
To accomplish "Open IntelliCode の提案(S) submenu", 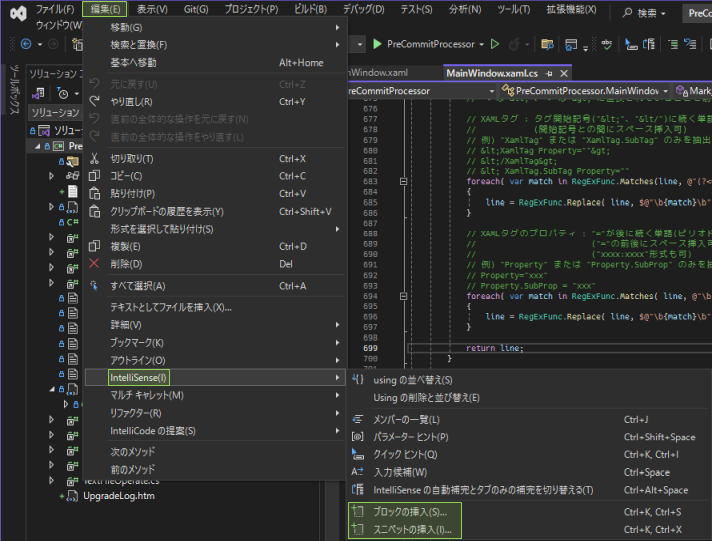I will coord(215,431).
